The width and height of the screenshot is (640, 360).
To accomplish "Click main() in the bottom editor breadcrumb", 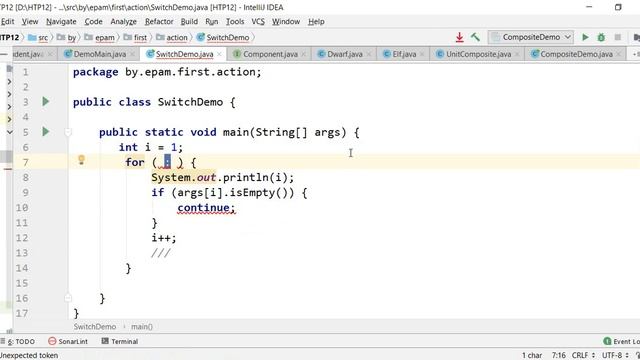I will click(142, 327).
